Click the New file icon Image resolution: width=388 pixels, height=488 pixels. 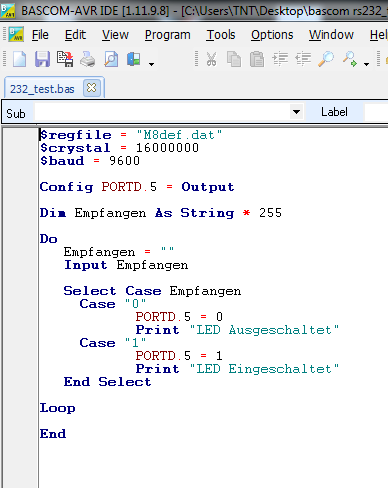click(19, 59)
